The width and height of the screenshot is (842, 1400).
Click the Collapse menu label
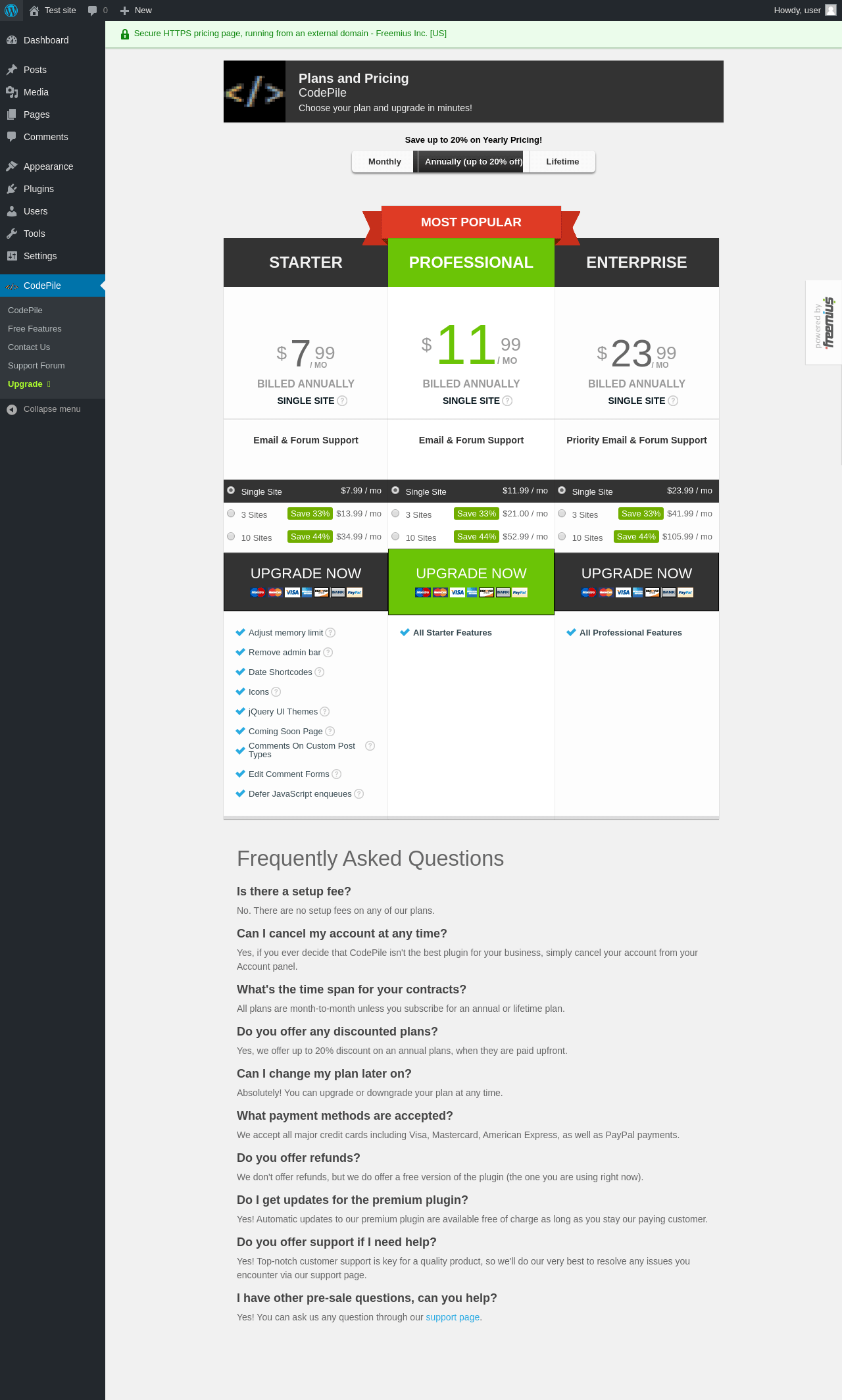pos(52,409)
